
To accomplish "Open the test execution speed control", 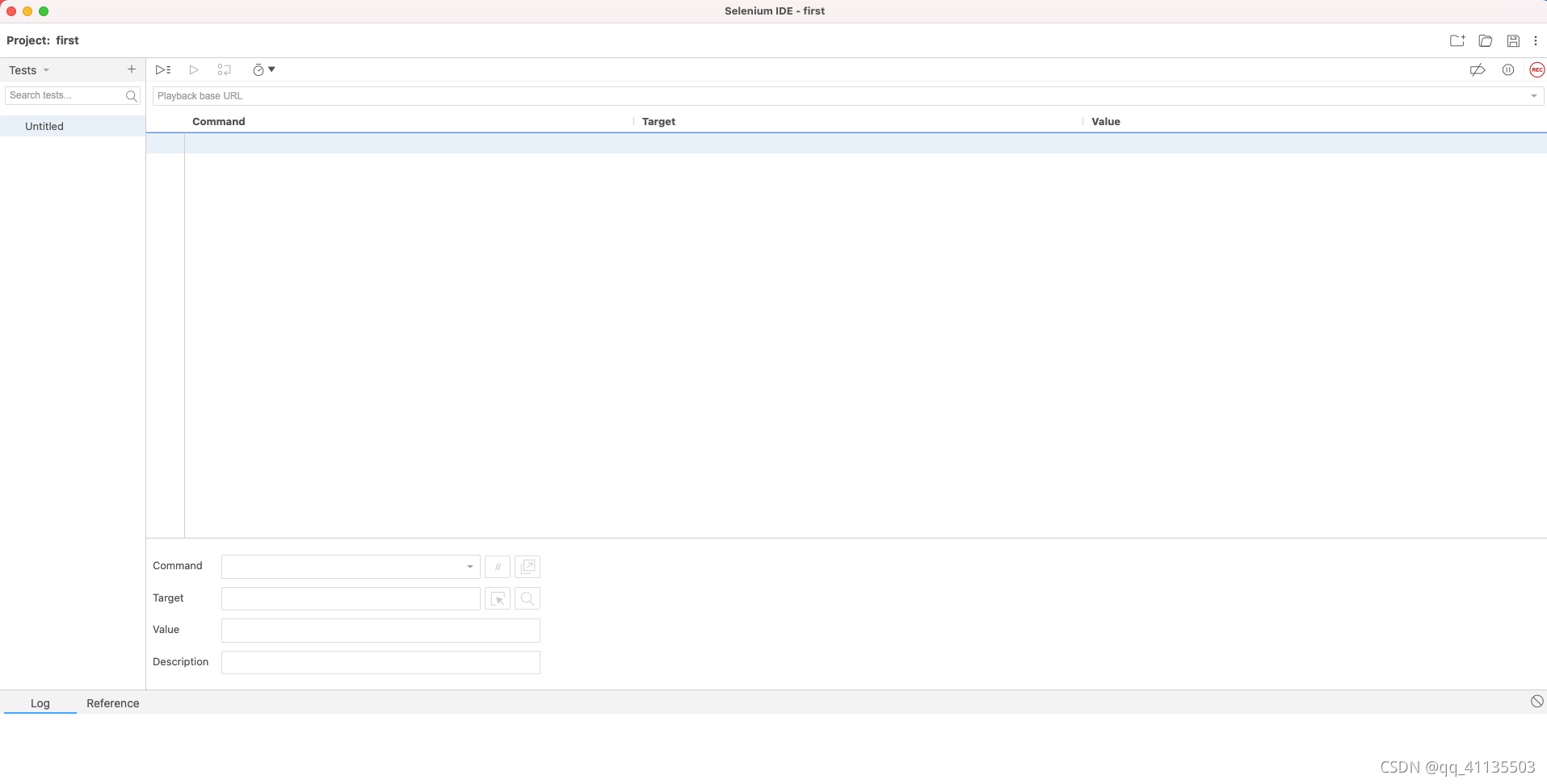I will click(263, 70).
